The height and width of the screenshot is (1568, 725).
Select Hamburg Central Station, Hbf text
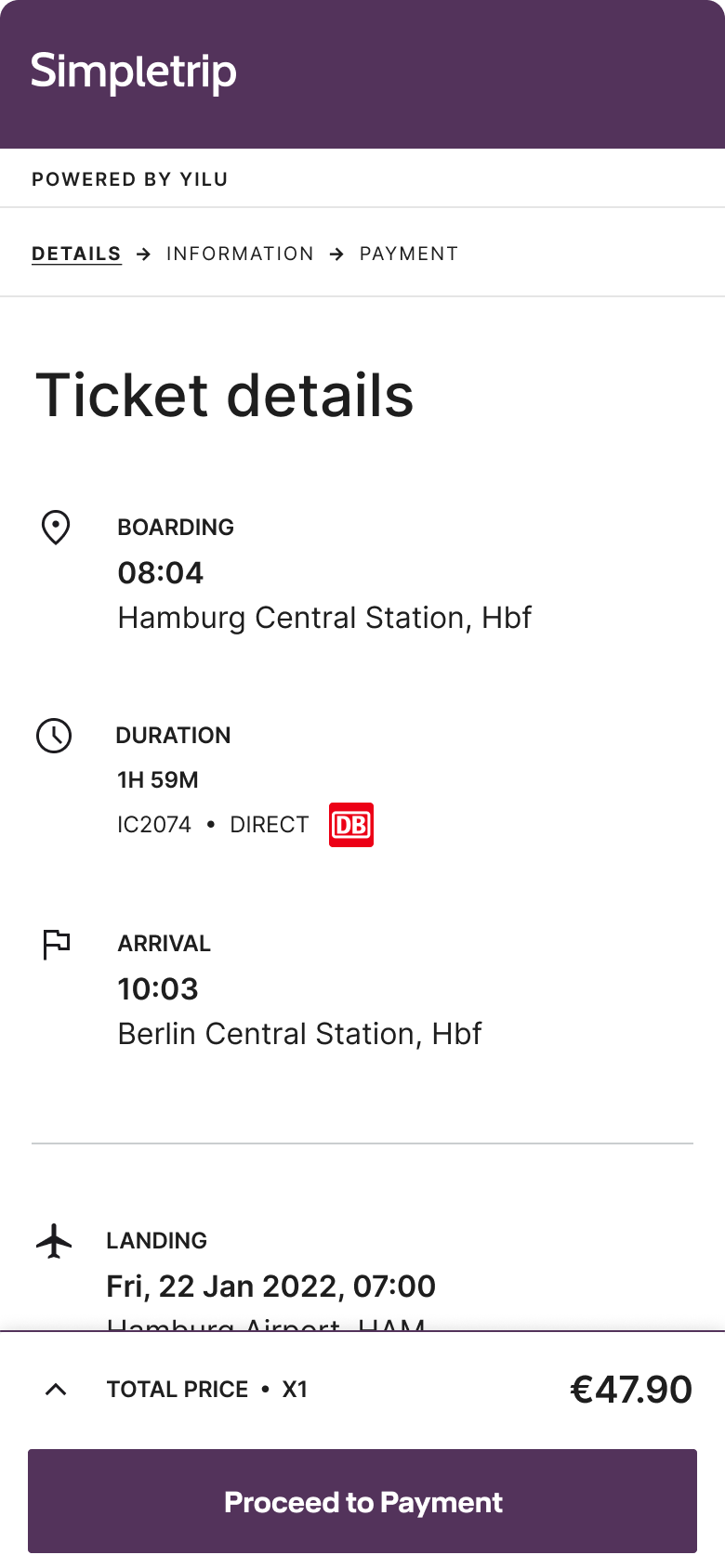tap(324, 618)
